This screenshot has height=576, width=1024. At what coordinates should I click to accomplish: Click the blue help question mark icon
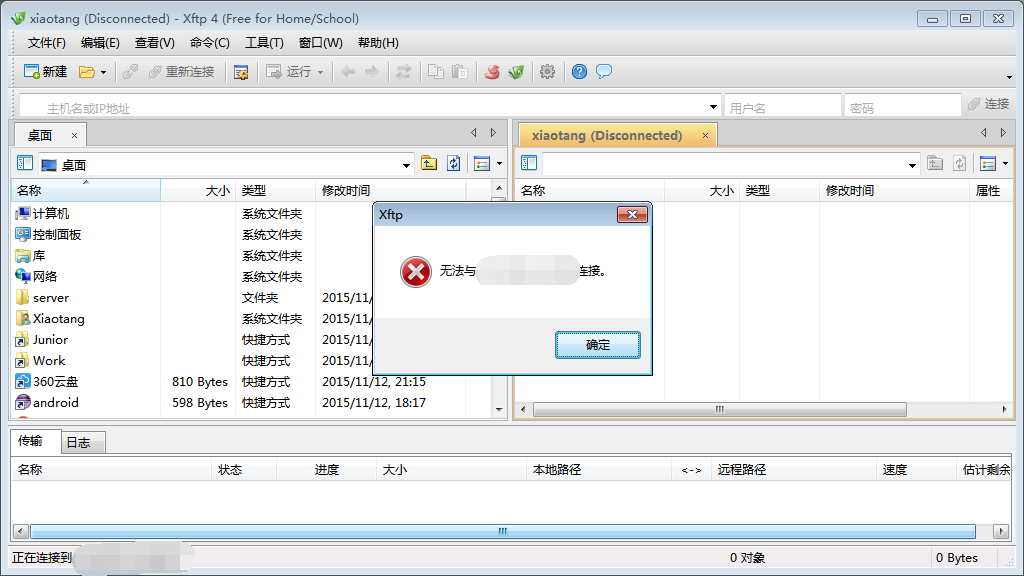tap(579, 72)
